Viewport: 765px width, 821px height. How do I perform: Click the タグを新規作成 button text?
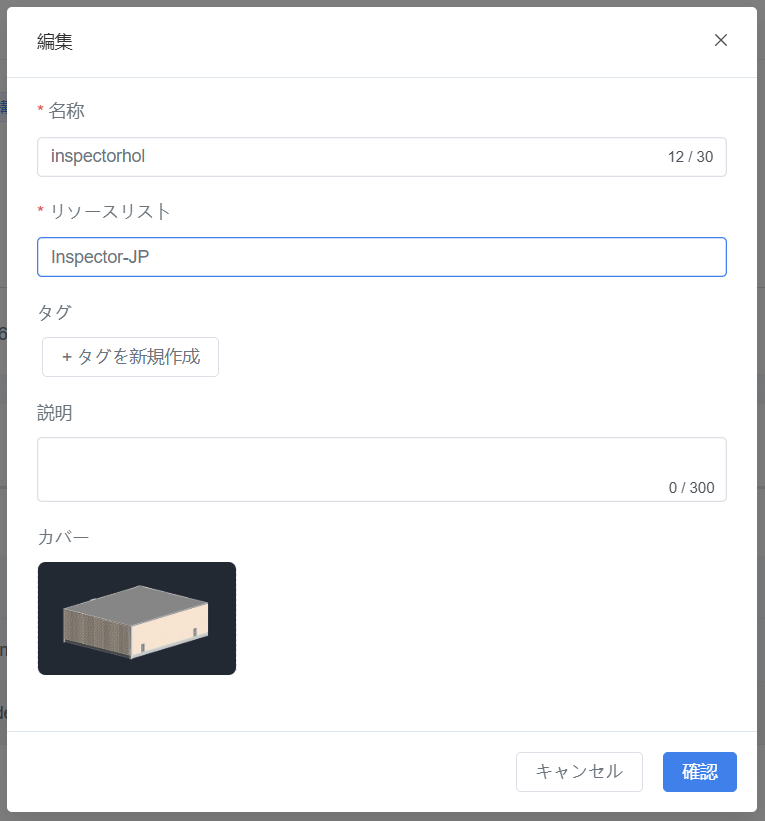pyautogui.click(x=139, y=357)
